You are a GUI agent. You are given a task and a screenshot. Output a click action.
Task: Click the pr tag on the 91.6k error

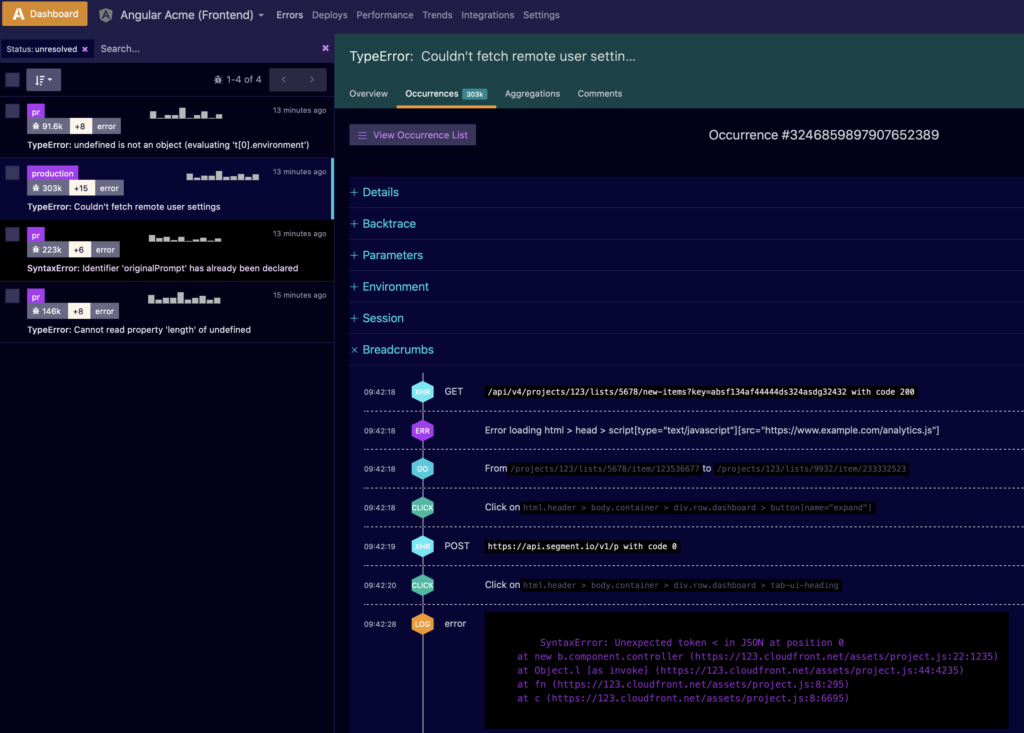(x=36, y=112)
